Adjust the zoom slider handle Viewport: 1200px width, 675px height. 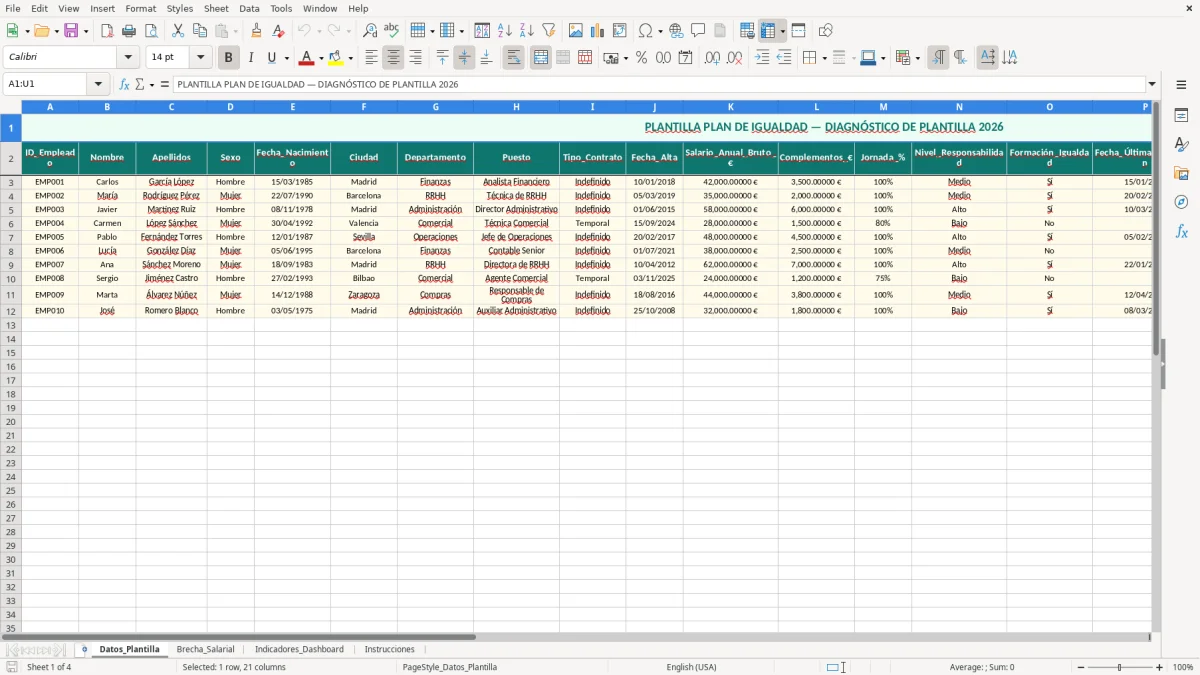[1120, 667]
